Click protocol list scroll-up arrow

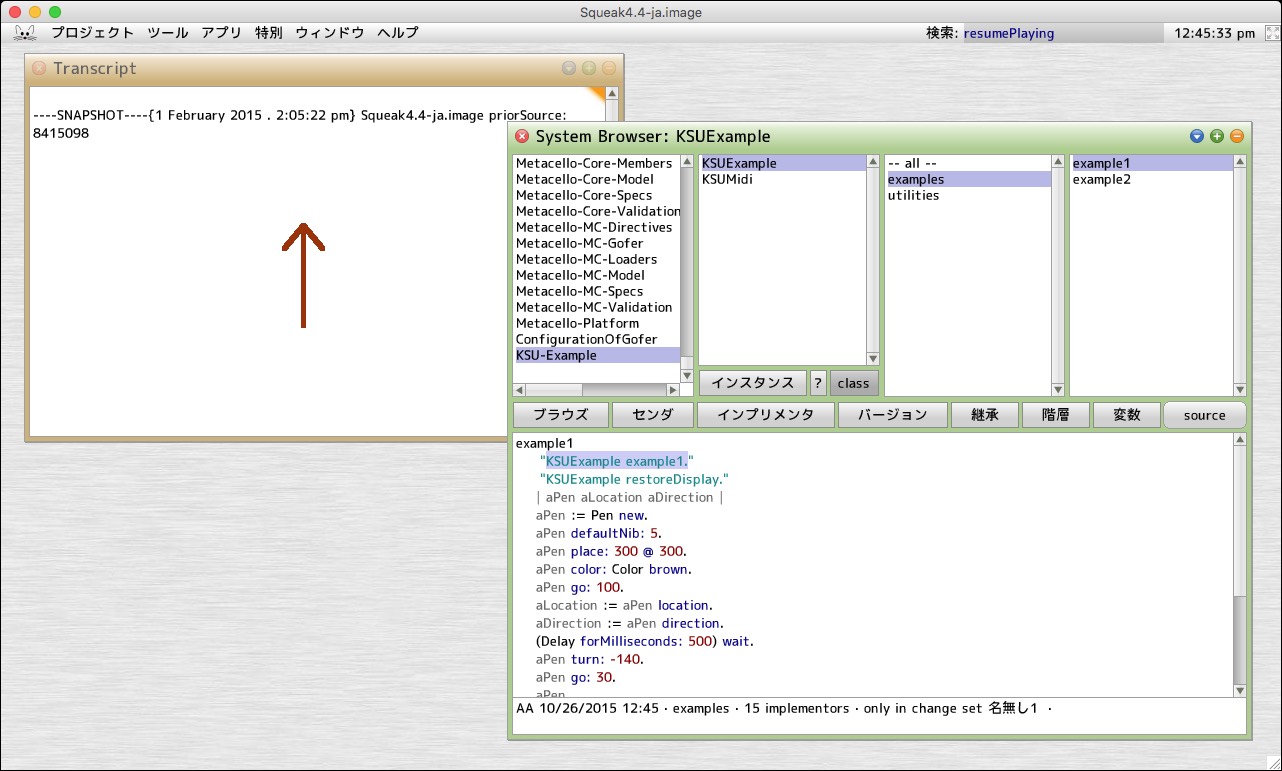[x=1057, y=162]
